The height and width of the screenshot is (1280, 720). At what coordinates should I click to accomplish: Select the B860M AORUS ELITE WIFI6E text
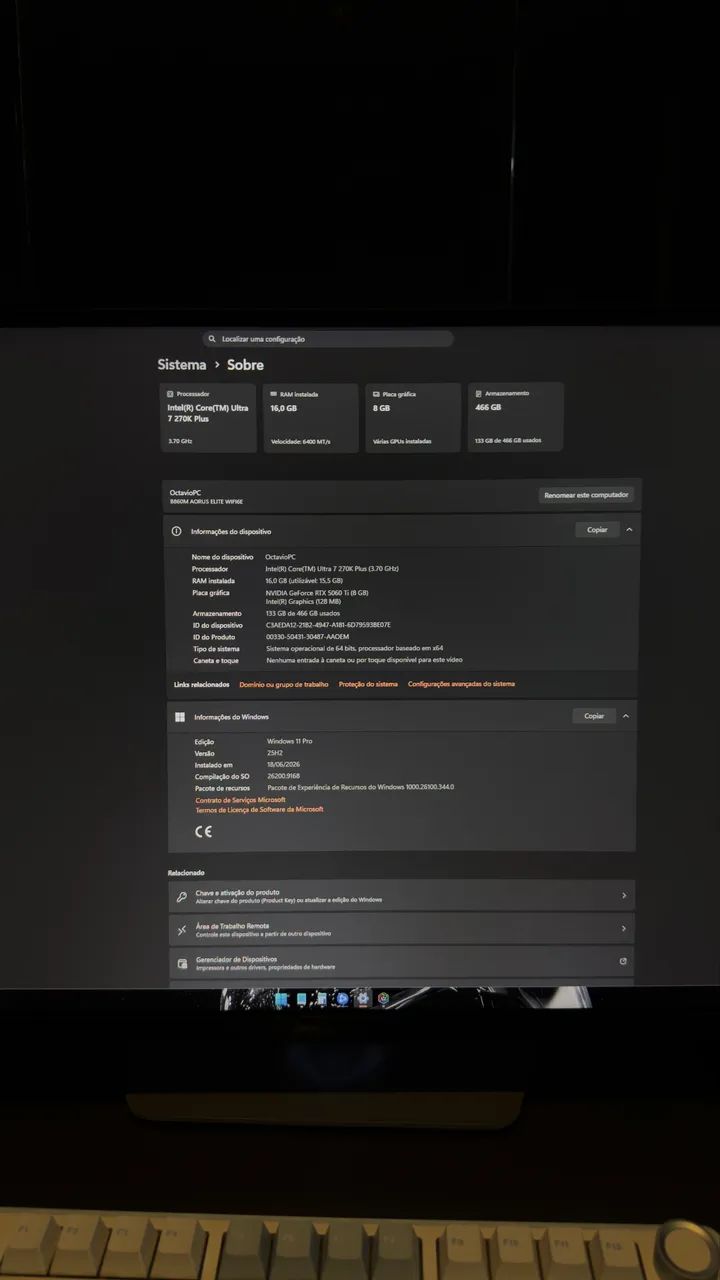click(x=206, y=502)
